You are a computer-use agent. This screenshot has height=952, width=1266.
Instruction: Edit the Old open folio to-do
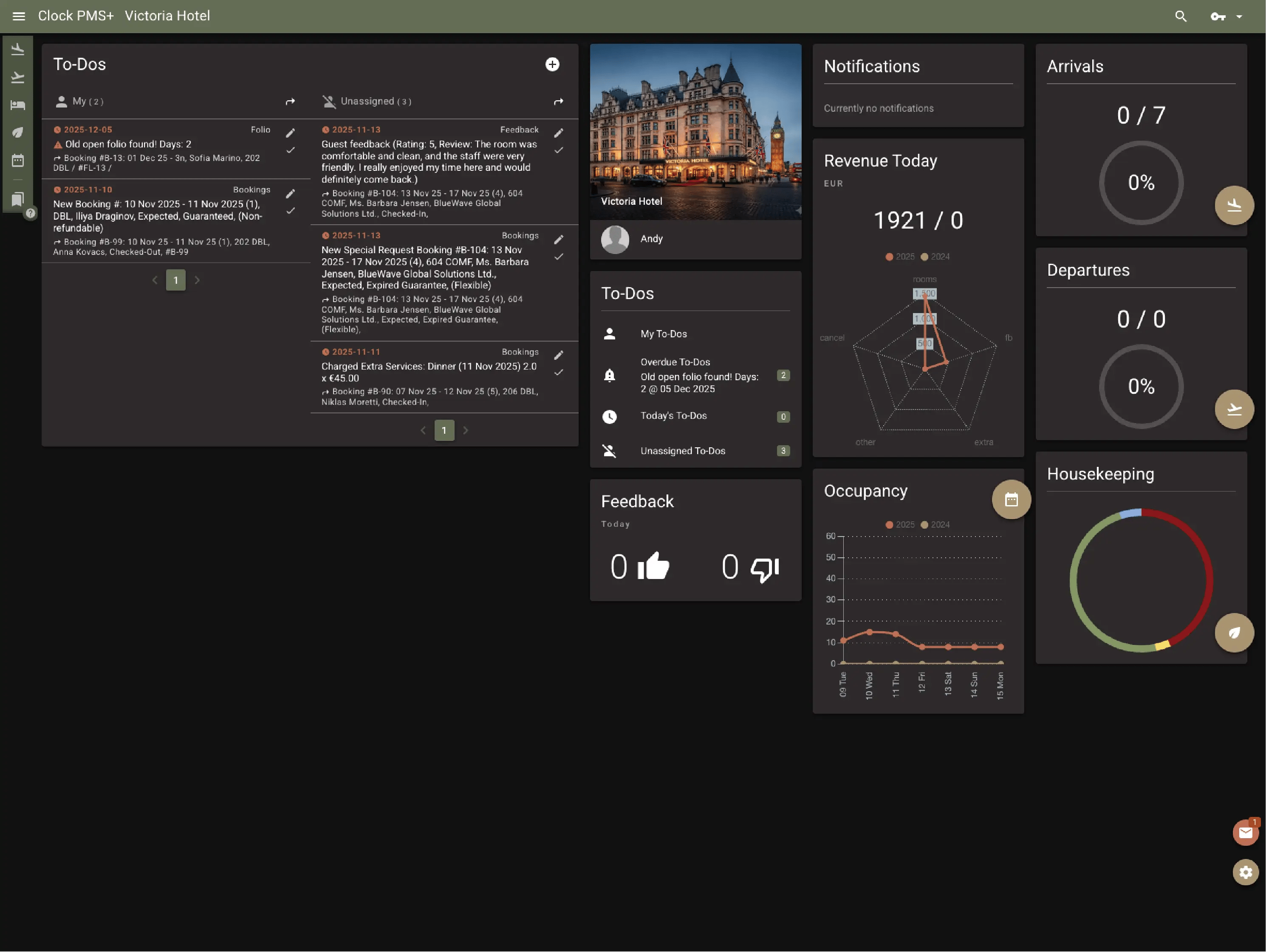point(290,133)
